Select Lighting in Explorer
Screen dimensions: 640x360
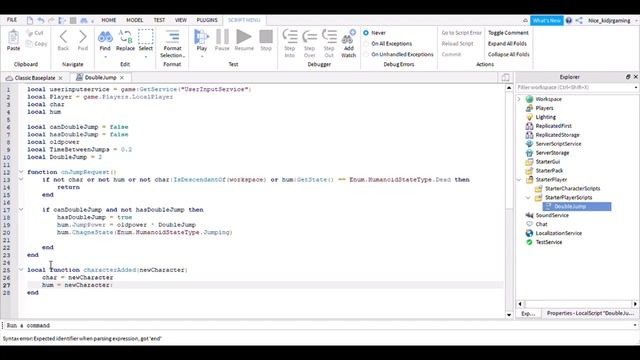pyautogui.click(x=545, y=117)
